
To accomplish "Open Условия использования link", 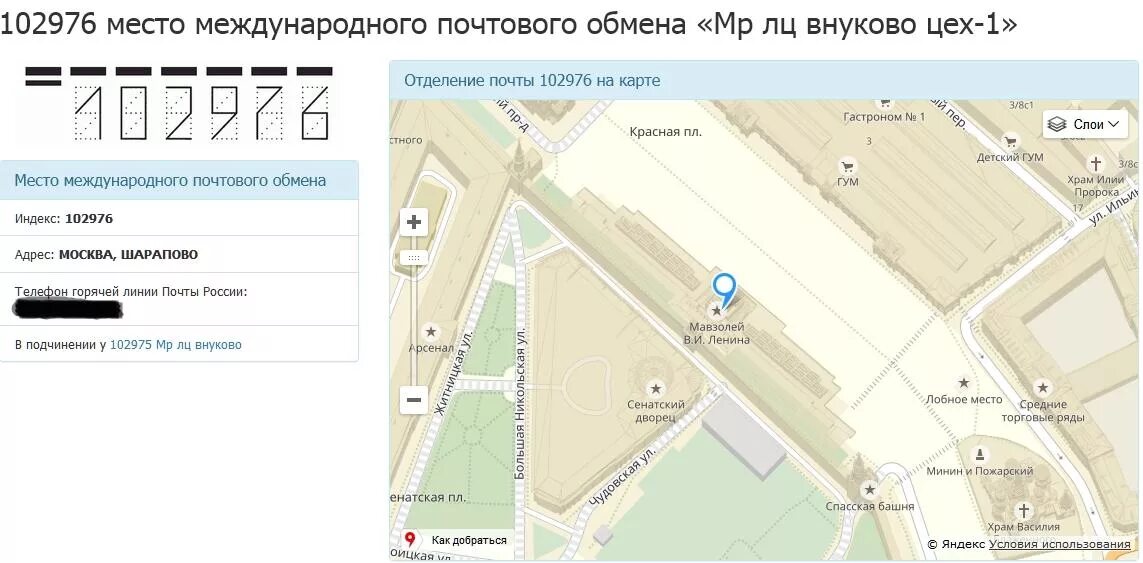I will [x=1060, y=544].
